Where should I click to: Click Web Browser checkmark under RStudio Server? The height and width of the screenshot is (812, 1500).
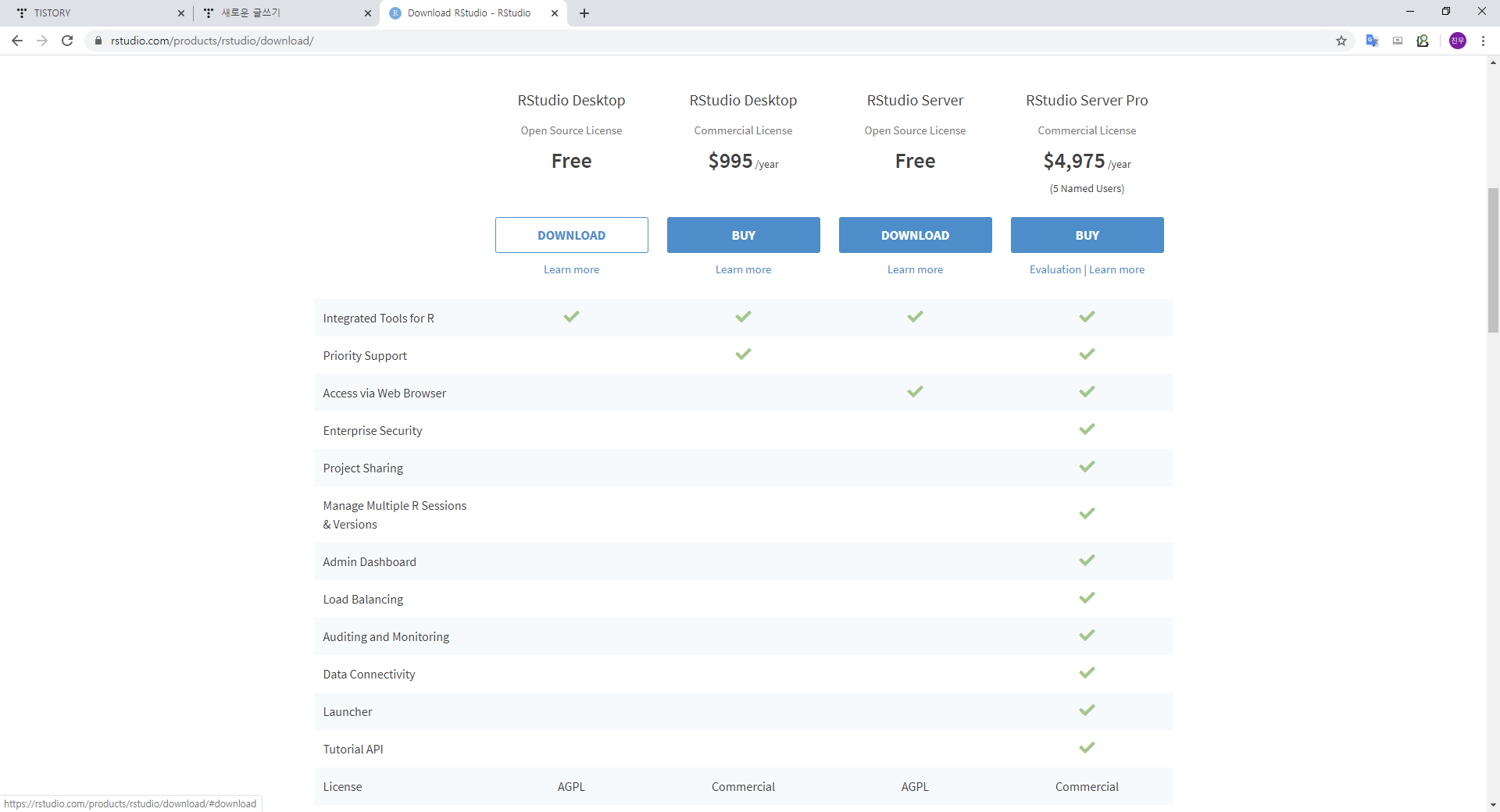(x=915, y=392)
